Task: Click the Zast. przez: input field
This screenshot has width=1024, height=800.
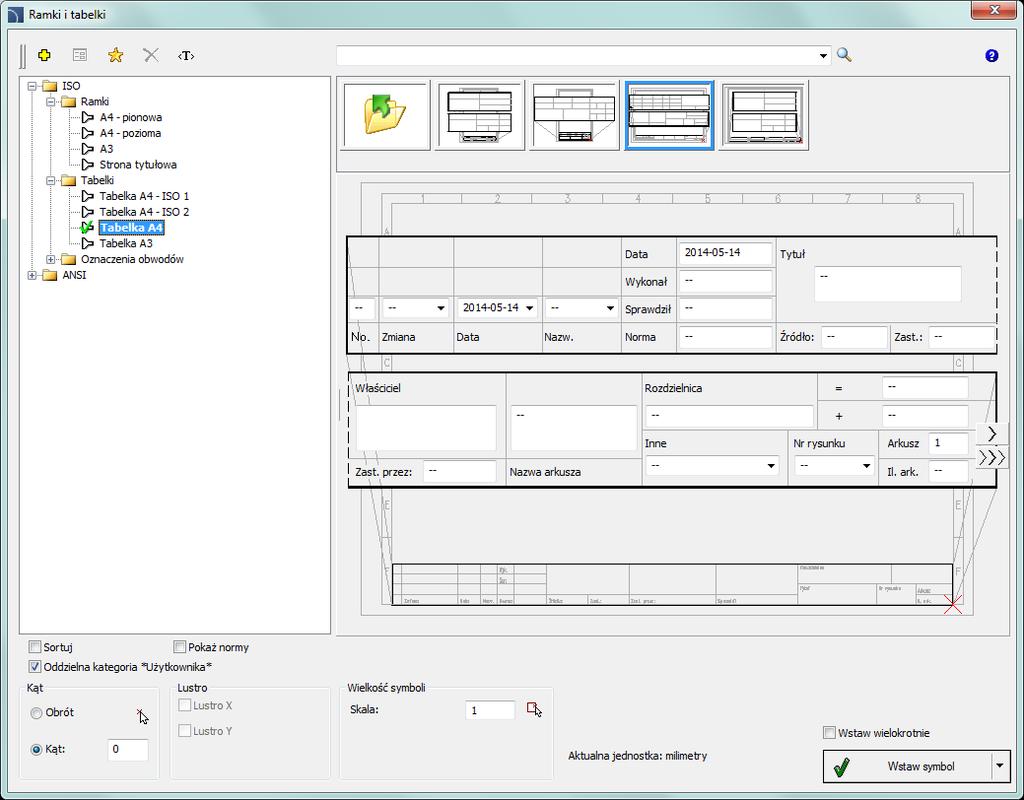Action: tap(460, 471)
